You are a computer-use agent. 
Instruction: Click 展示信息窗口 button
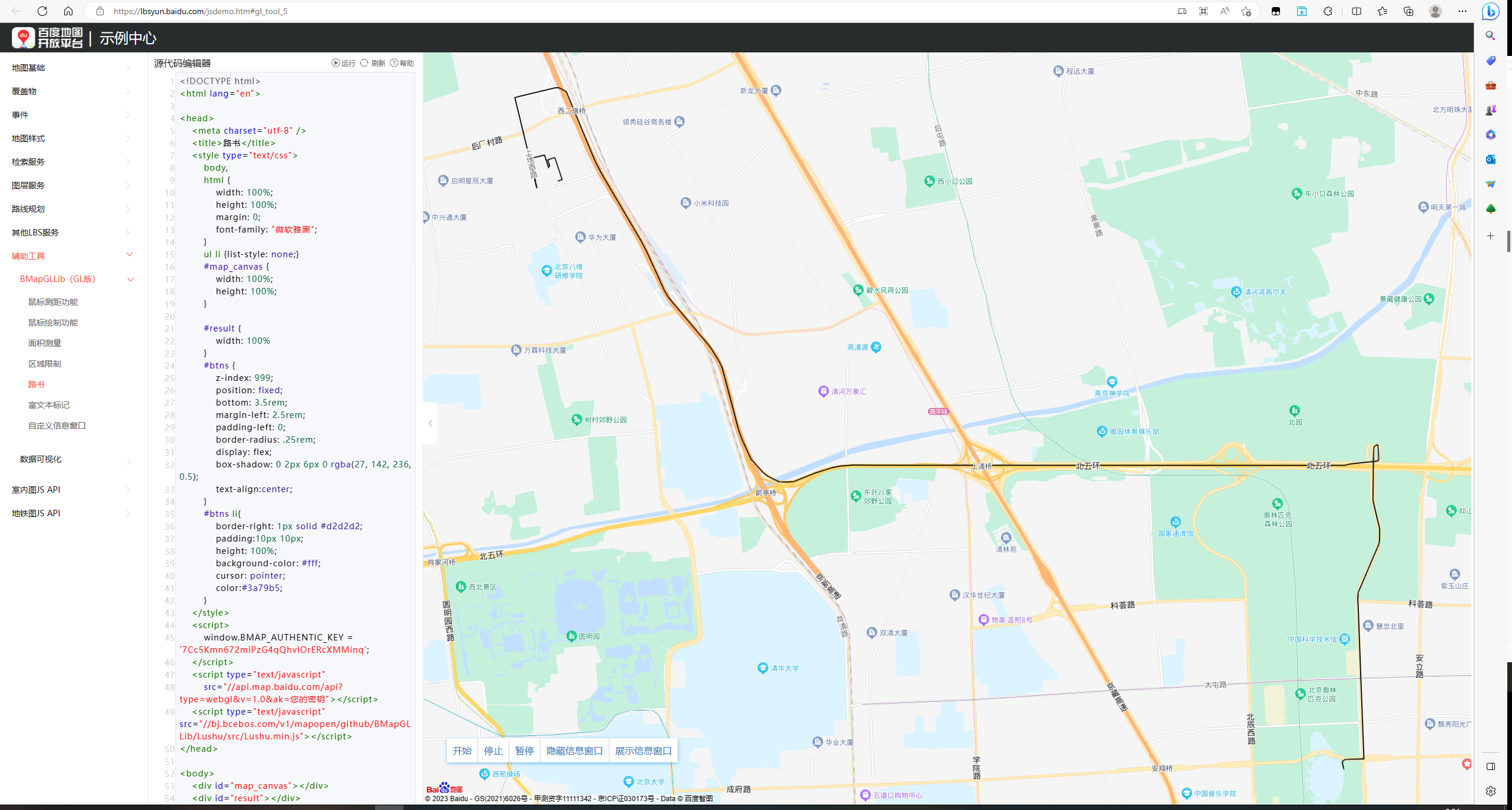click(644, 751)
